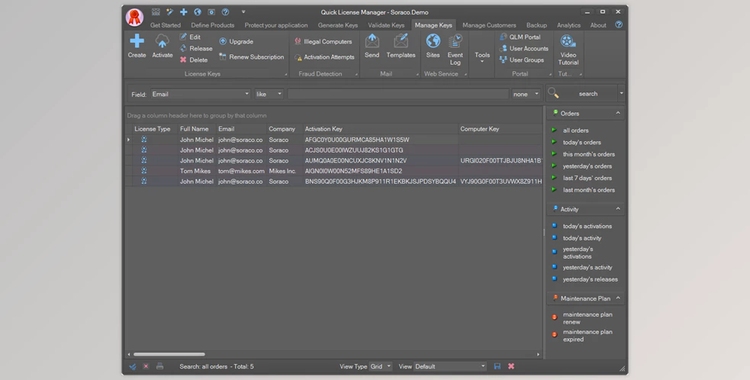The height and width of the screenshot is (380, 750).
Task: Show today's orders
Action: tap(582, 142)
